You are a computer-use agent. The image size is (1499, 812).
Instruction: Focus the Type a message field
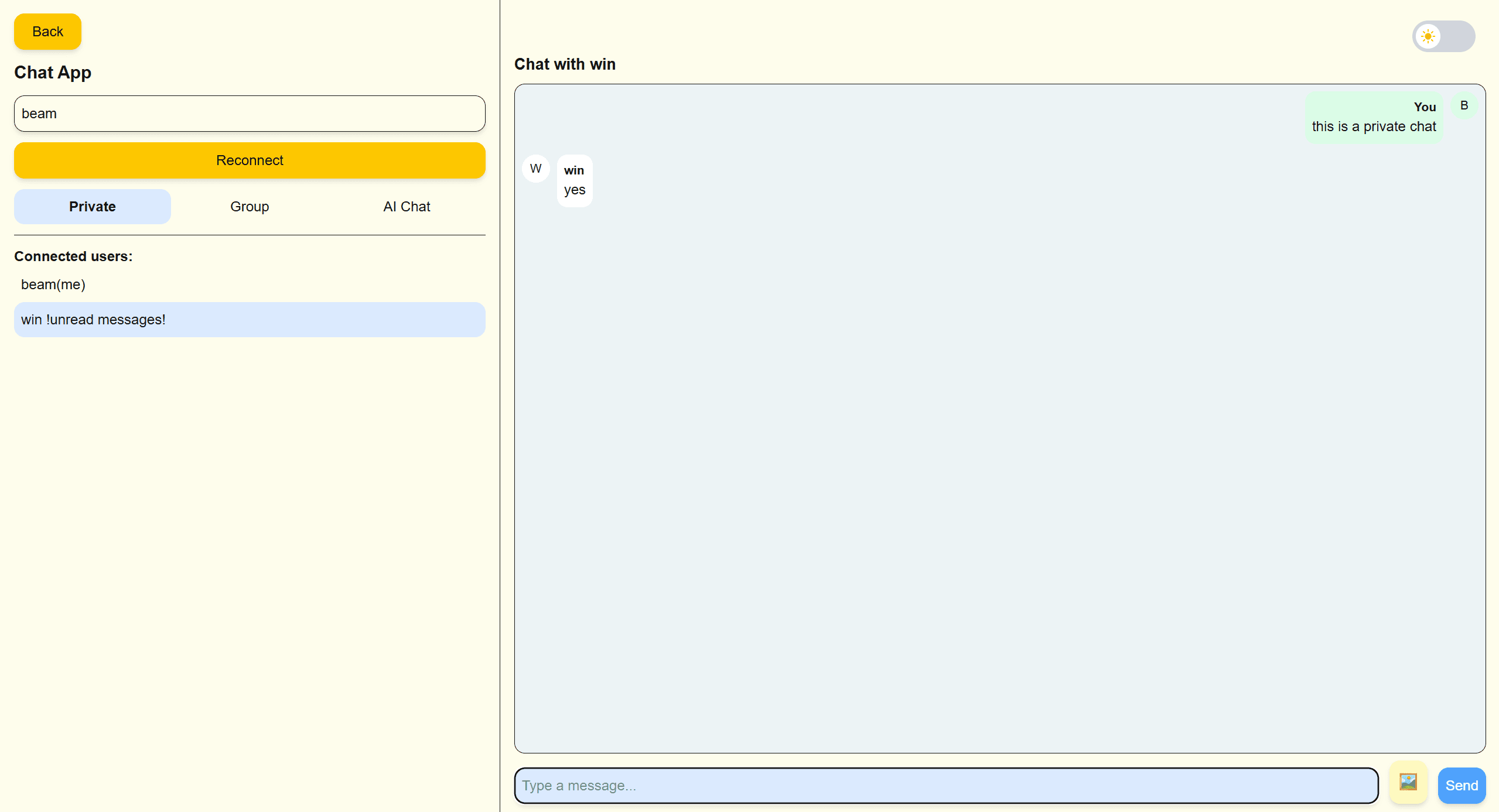point(946,786)
